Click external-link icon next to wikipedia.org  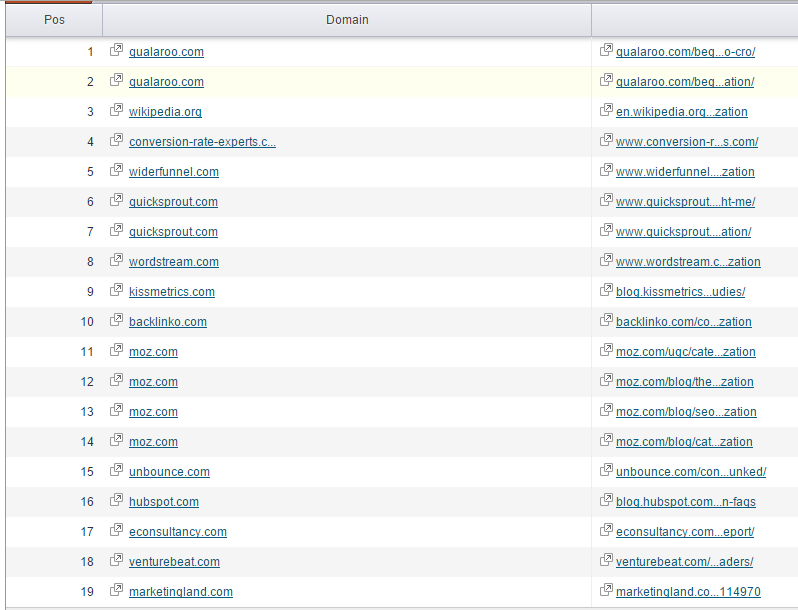click(x=117, y=110)
